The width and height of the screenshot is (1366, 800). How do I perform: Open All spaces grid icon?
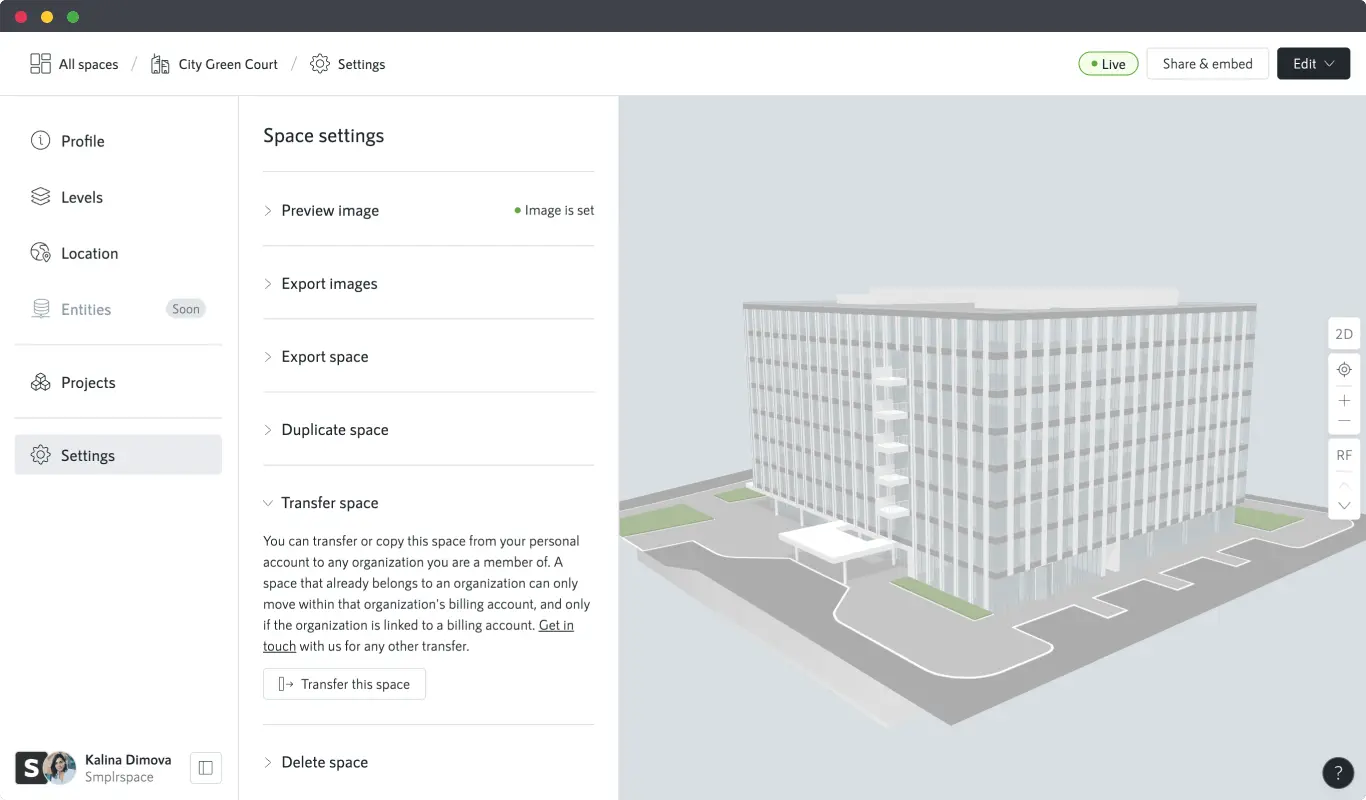click(x=40, y=64)
